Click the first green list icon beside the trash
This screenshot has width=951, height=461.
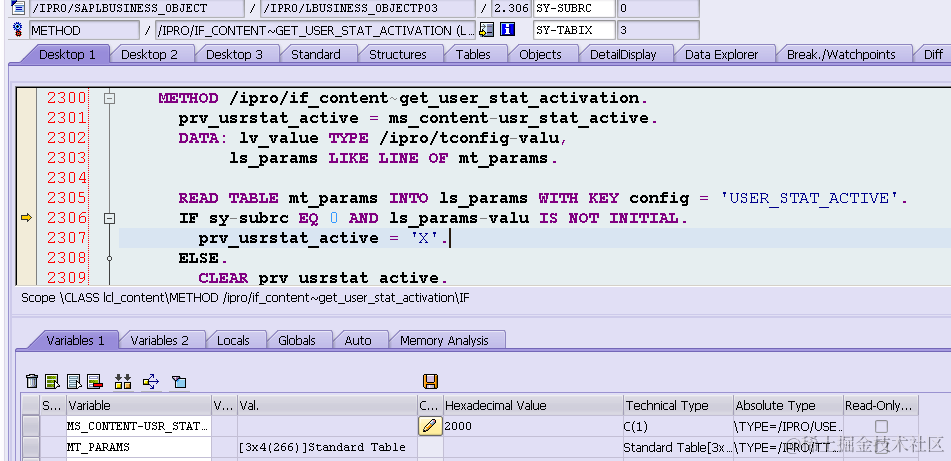click(x=53, y=382)
